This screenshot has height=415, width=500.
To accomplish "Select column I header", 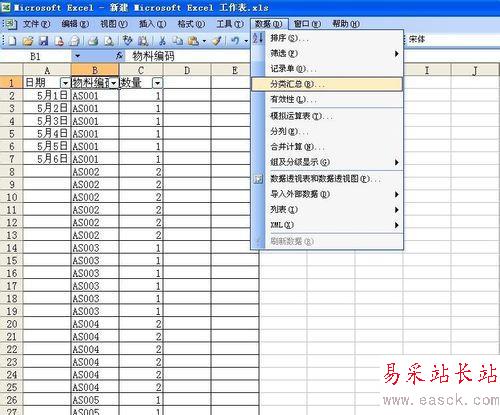I will coord(427,70).
